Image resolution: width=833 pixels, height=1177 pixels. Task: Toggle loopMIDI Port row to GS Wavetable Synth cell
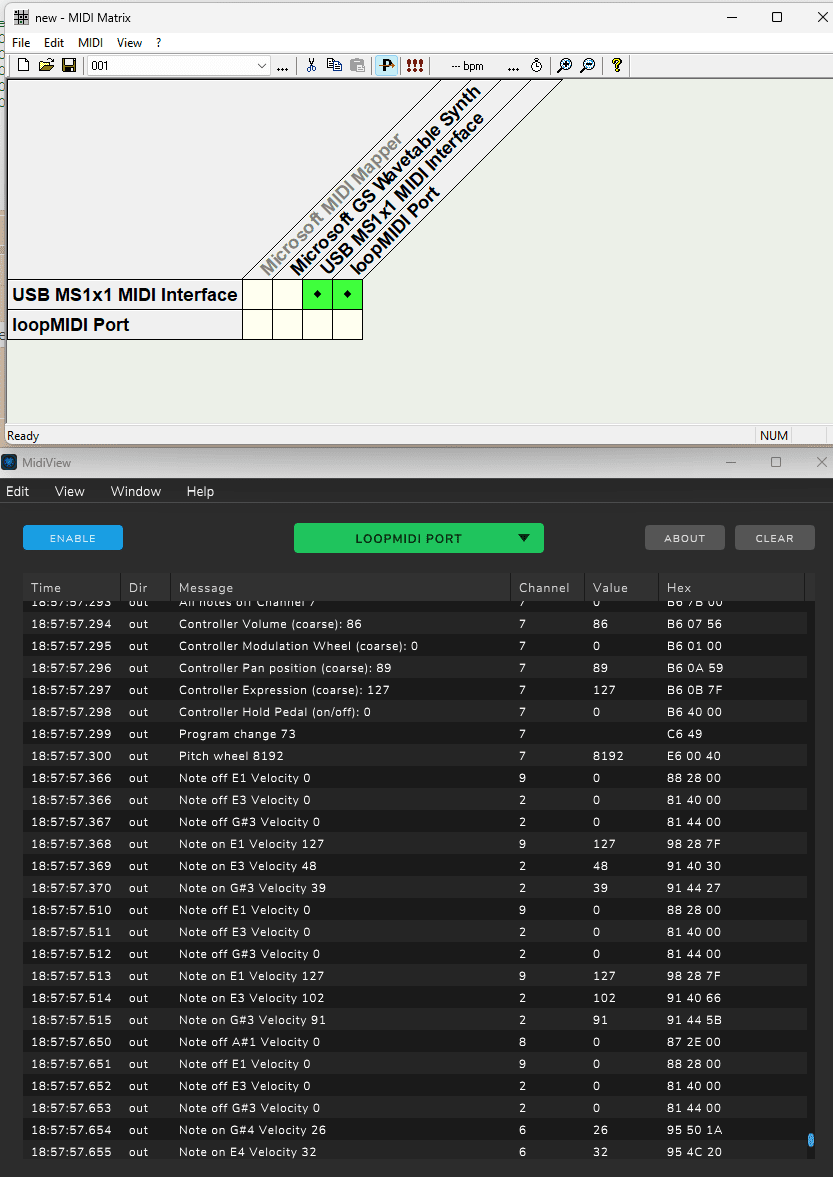287,324
